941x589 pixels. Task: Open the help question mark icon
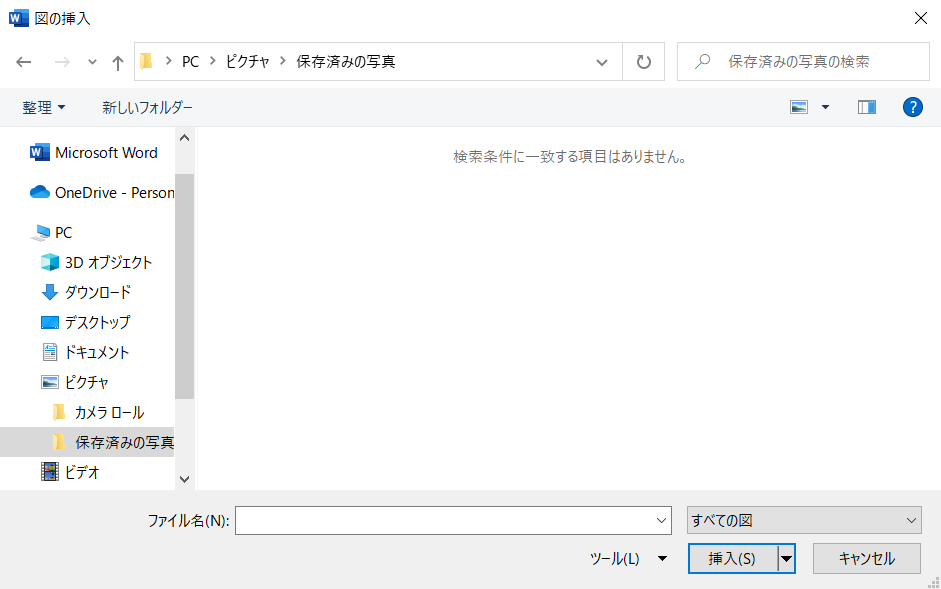point(913,107)
